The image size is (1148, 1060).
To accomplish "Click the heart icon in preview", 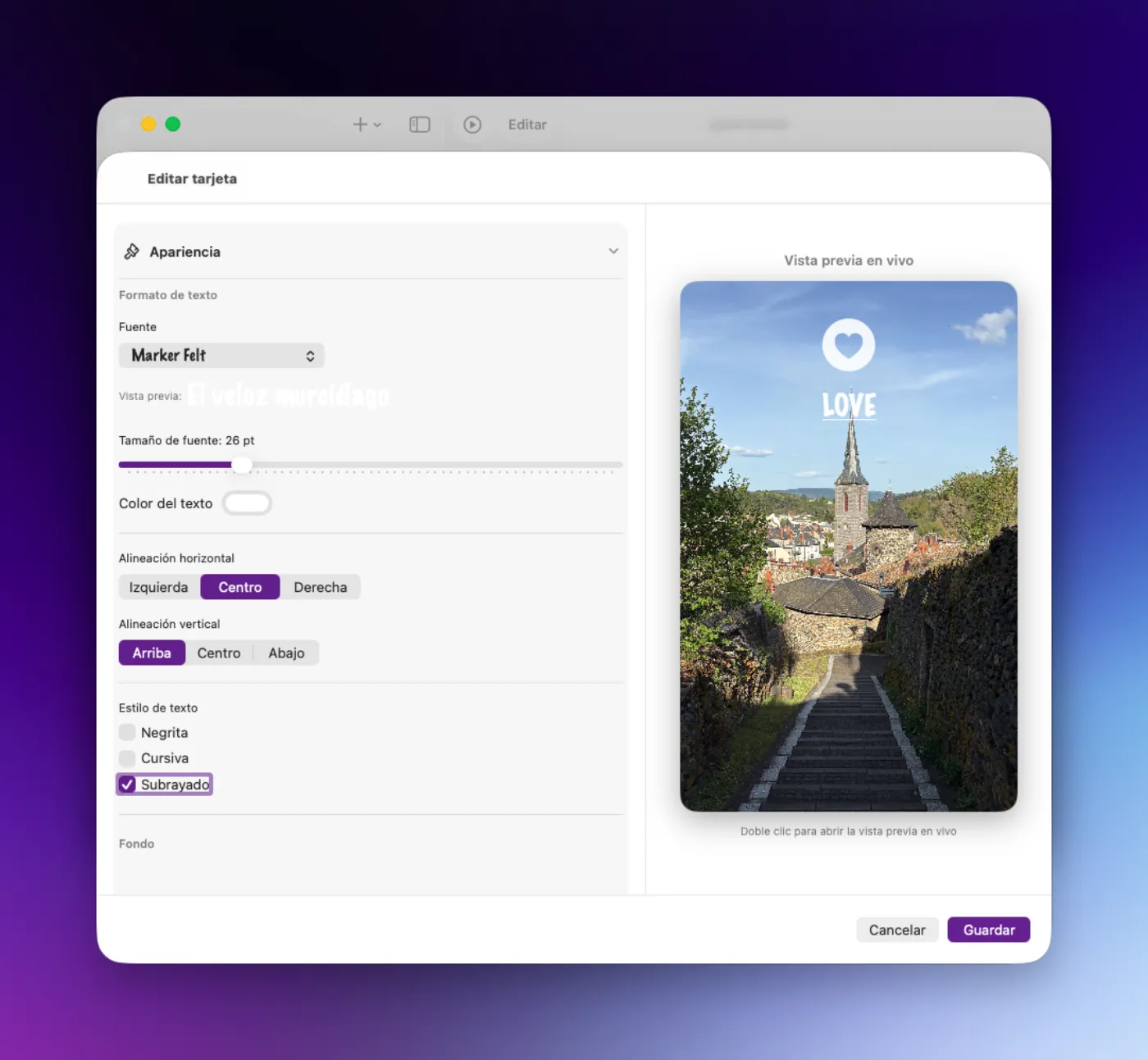I will [849, 344].
